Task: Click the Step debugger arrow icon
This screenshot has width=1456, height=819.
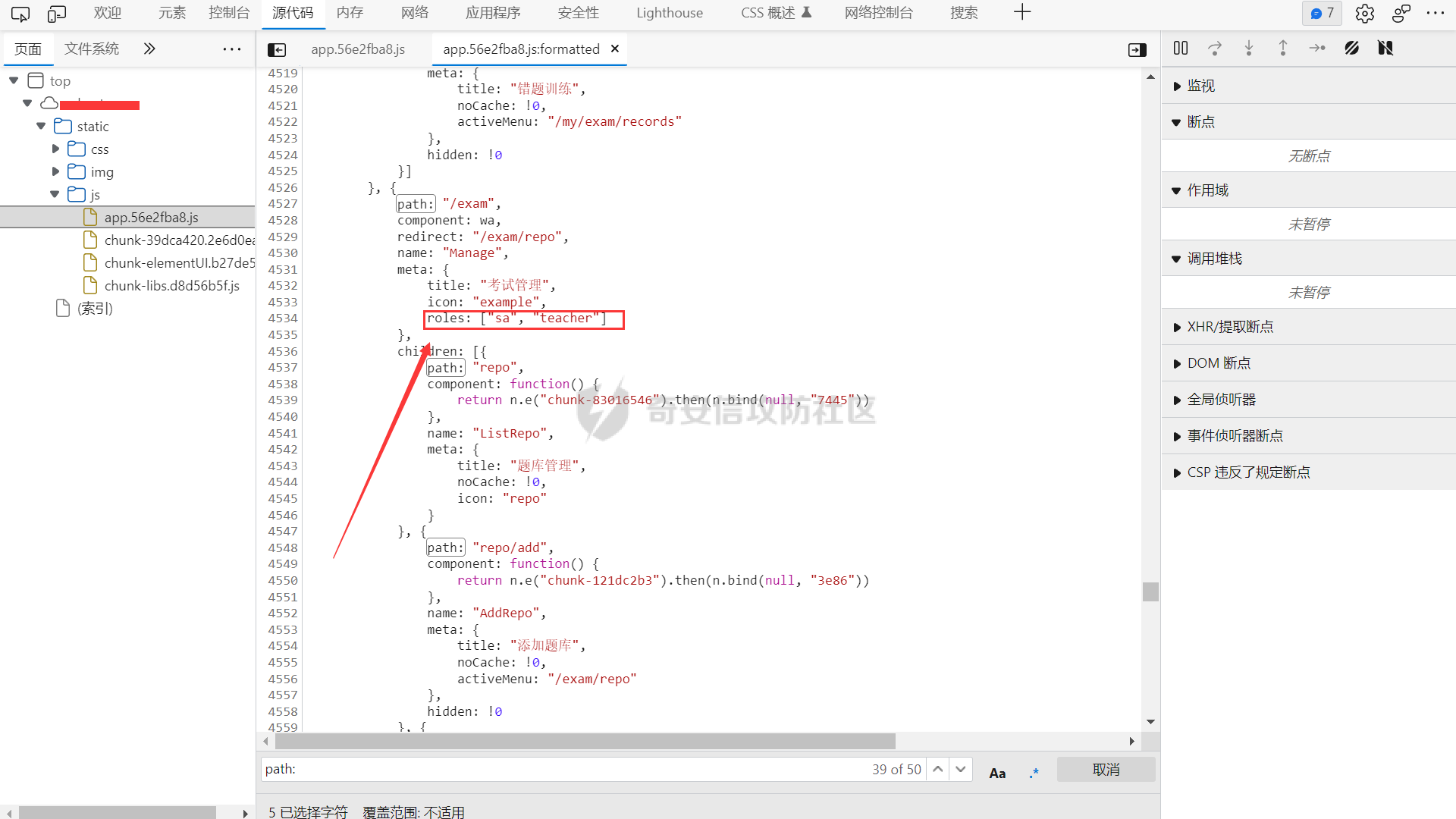Action: (1317, 48)
